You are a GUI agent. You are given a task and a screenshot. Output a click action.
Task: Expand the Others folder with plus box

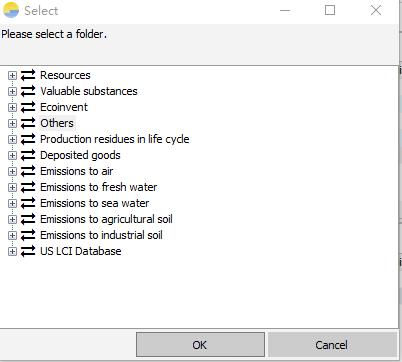coord(12,123)
